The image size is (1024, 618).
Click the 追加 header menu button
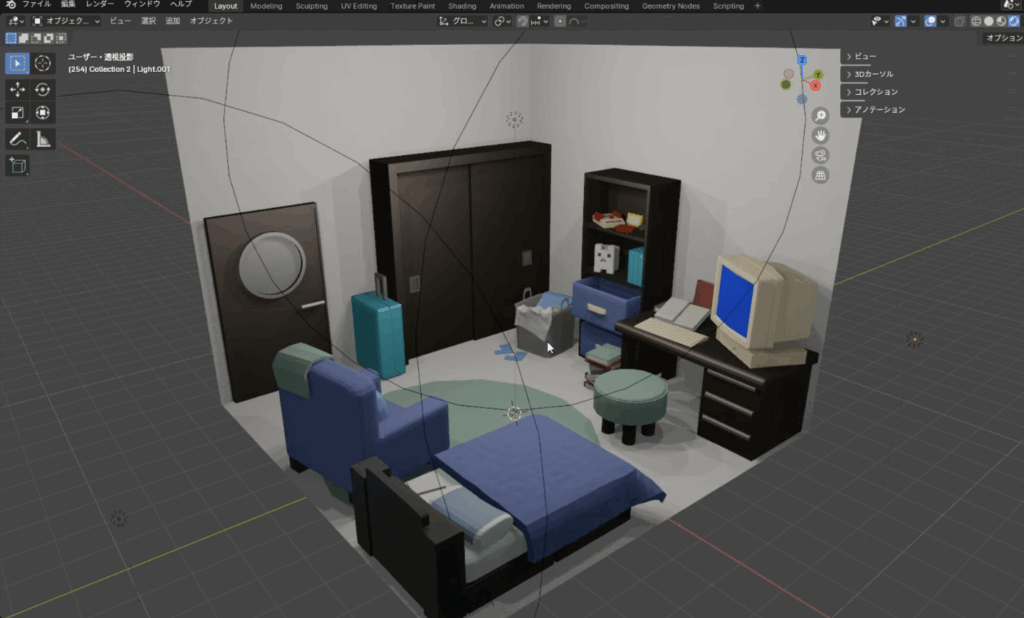pyautogui.click(x=173, y=20)
